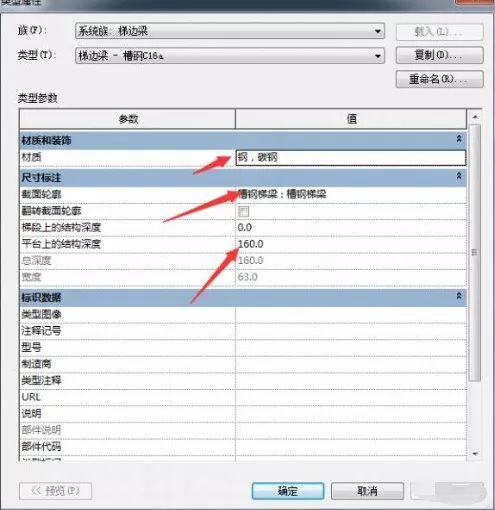Click the 复制 duplicate button

(x=439, y=55)
